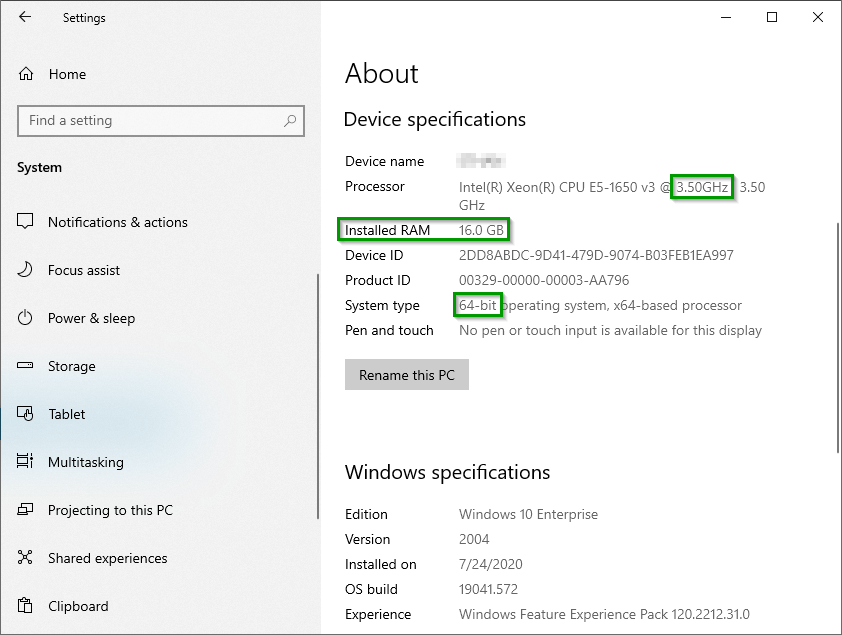
Task: Click the Storage drive icon
Action: (x=27, y=366)
